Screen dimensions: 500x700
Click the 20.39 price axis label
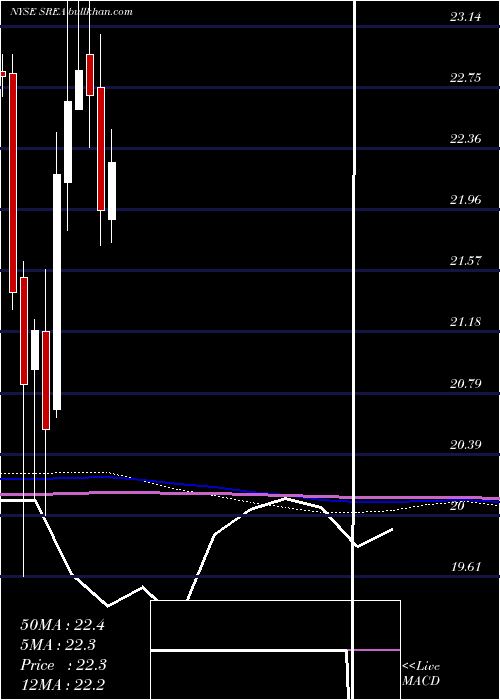coord(465,445)
